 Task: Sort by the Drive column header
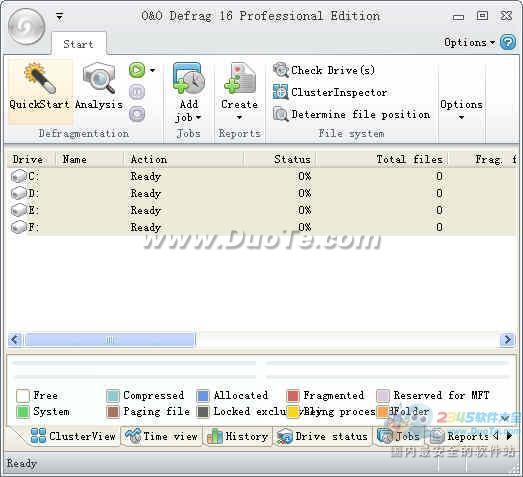[x=31, y=159]
